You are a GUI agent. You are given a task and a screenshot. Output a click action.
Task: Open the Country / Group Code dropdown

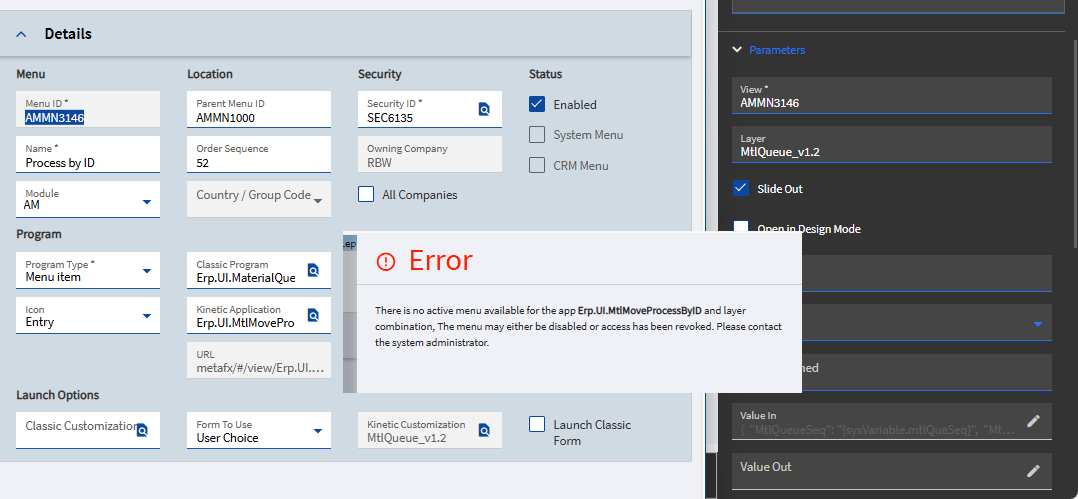coord(318,201)
